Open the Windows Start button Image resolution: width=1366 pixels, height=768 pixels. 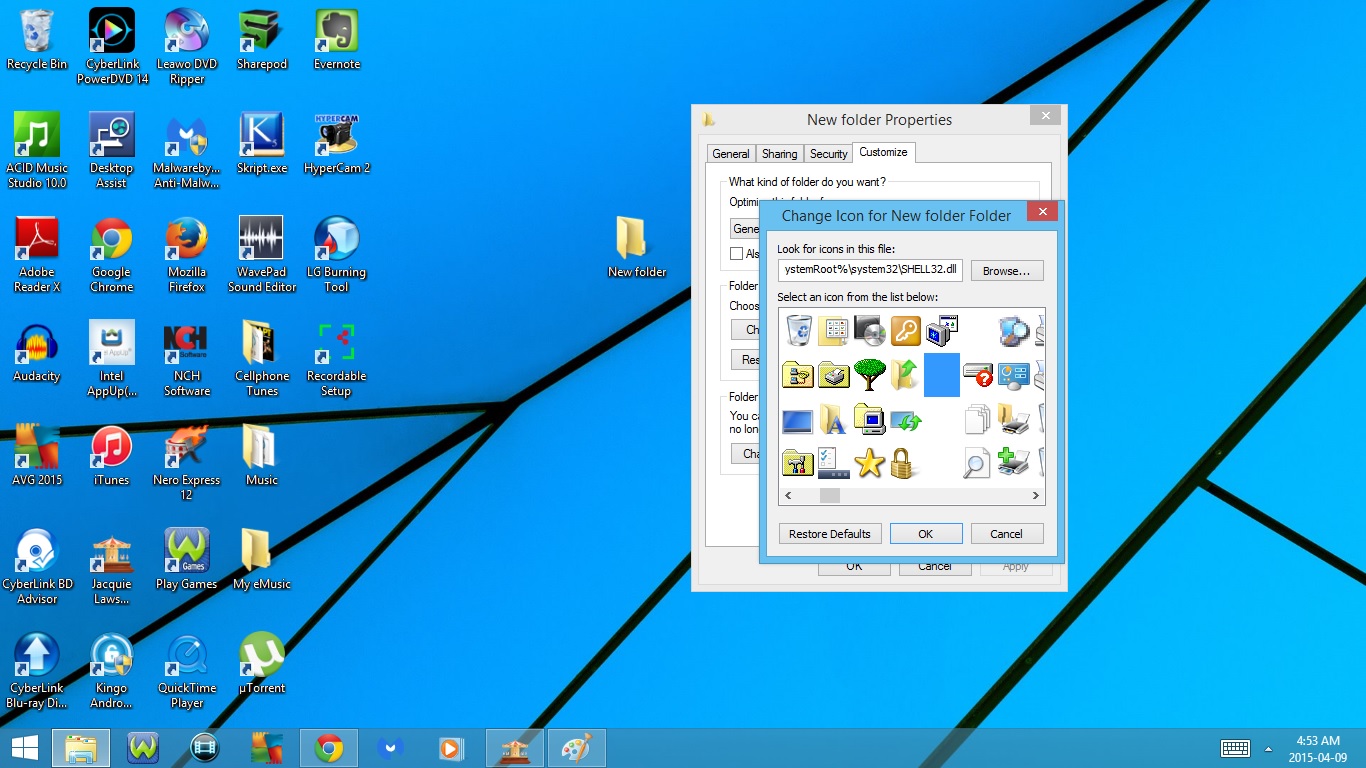click(x=24, y=748)
